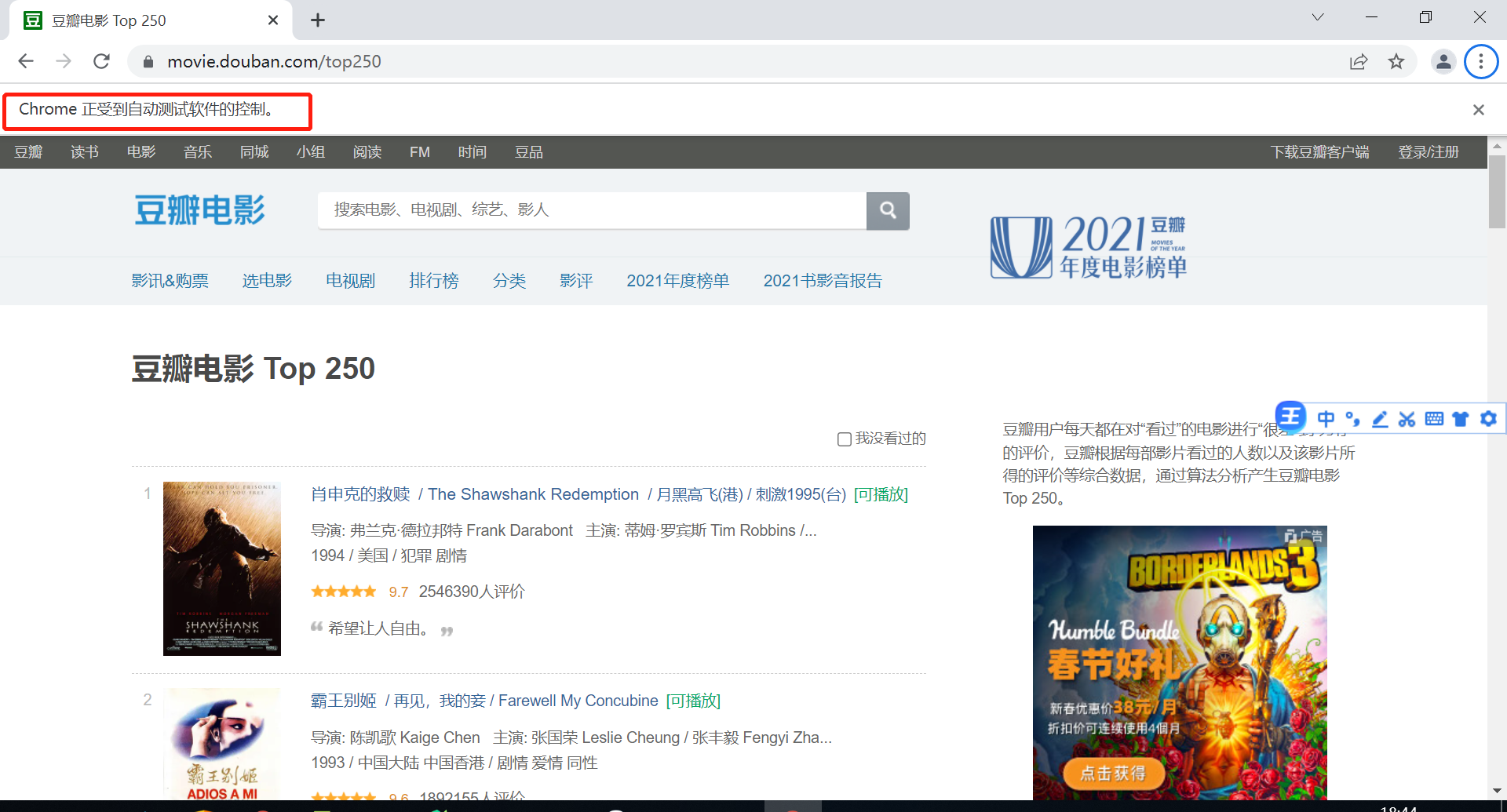
Task: Click the tab search dropdown arrow
Action: [x=1318, y=17]
